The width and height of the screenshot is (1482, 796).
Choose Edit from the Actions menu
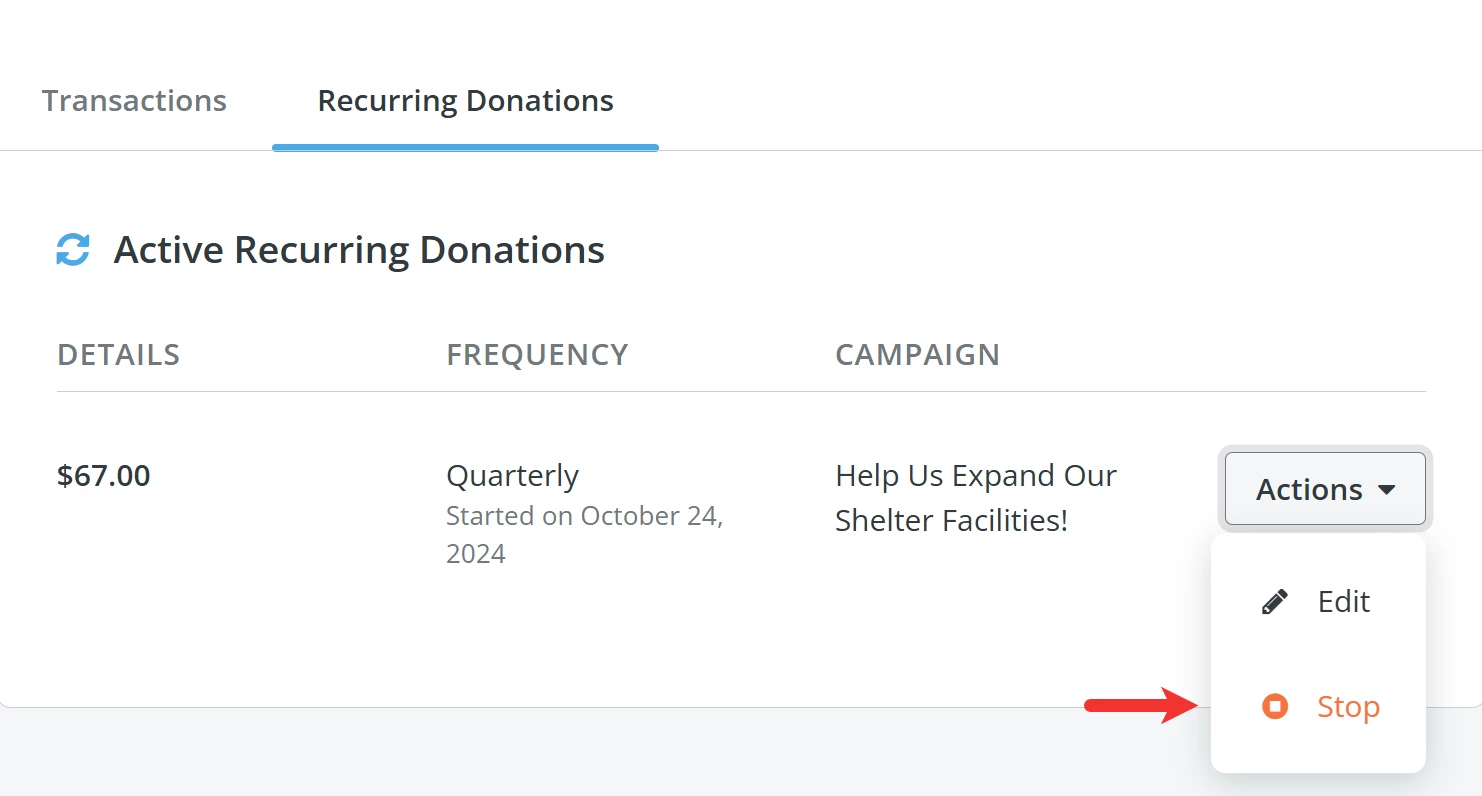(x=1343, y=600)
